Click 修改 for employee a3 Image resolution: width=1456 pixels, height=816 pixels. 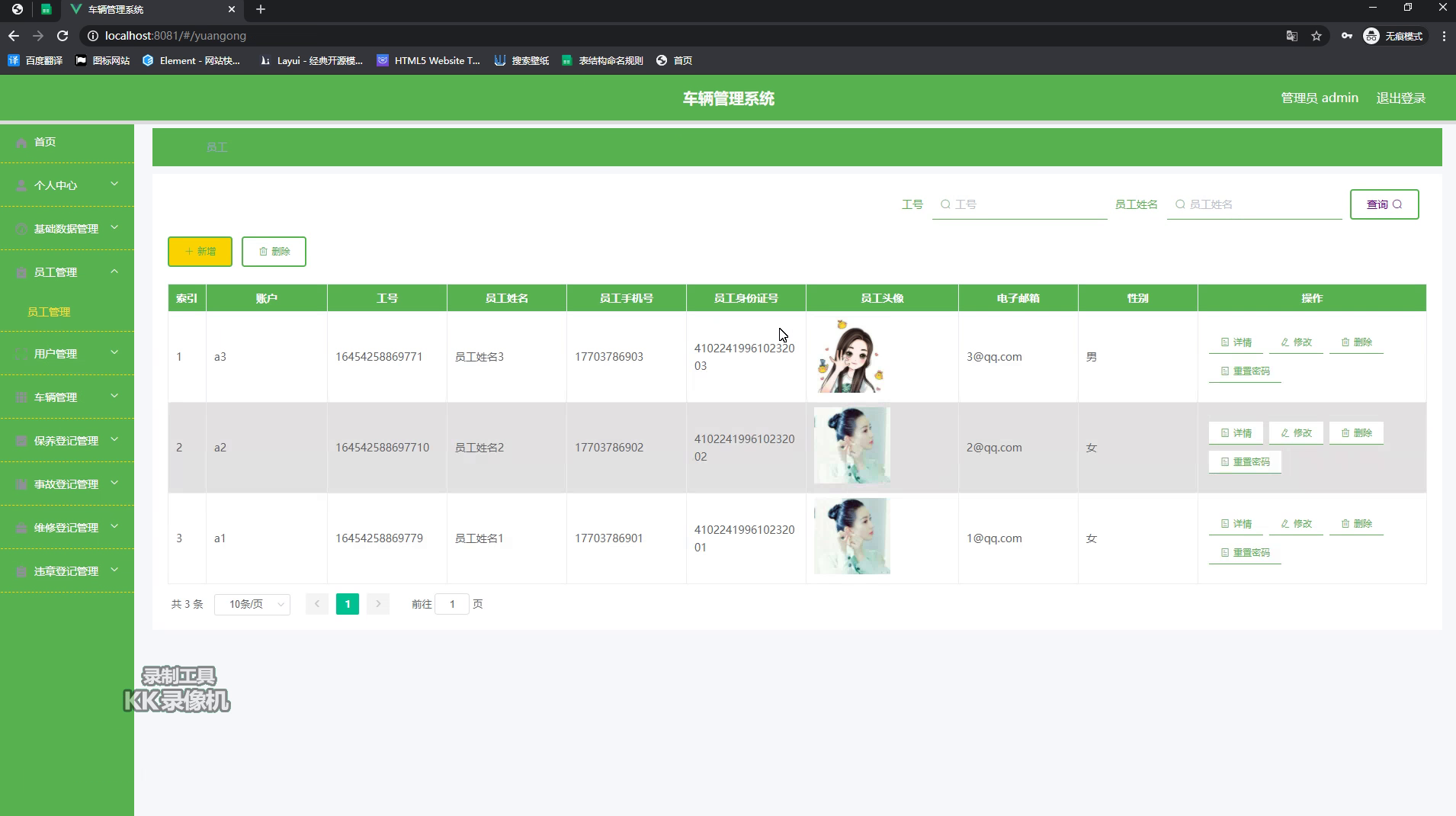pos(1296,342)
